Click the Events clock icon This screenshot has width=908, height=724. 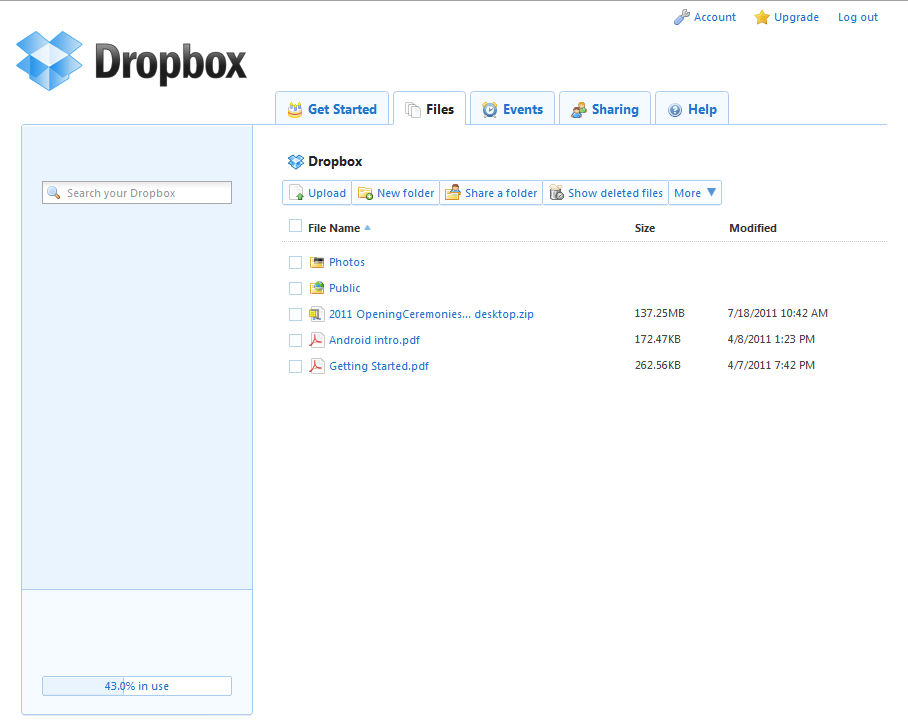[490, 109]
